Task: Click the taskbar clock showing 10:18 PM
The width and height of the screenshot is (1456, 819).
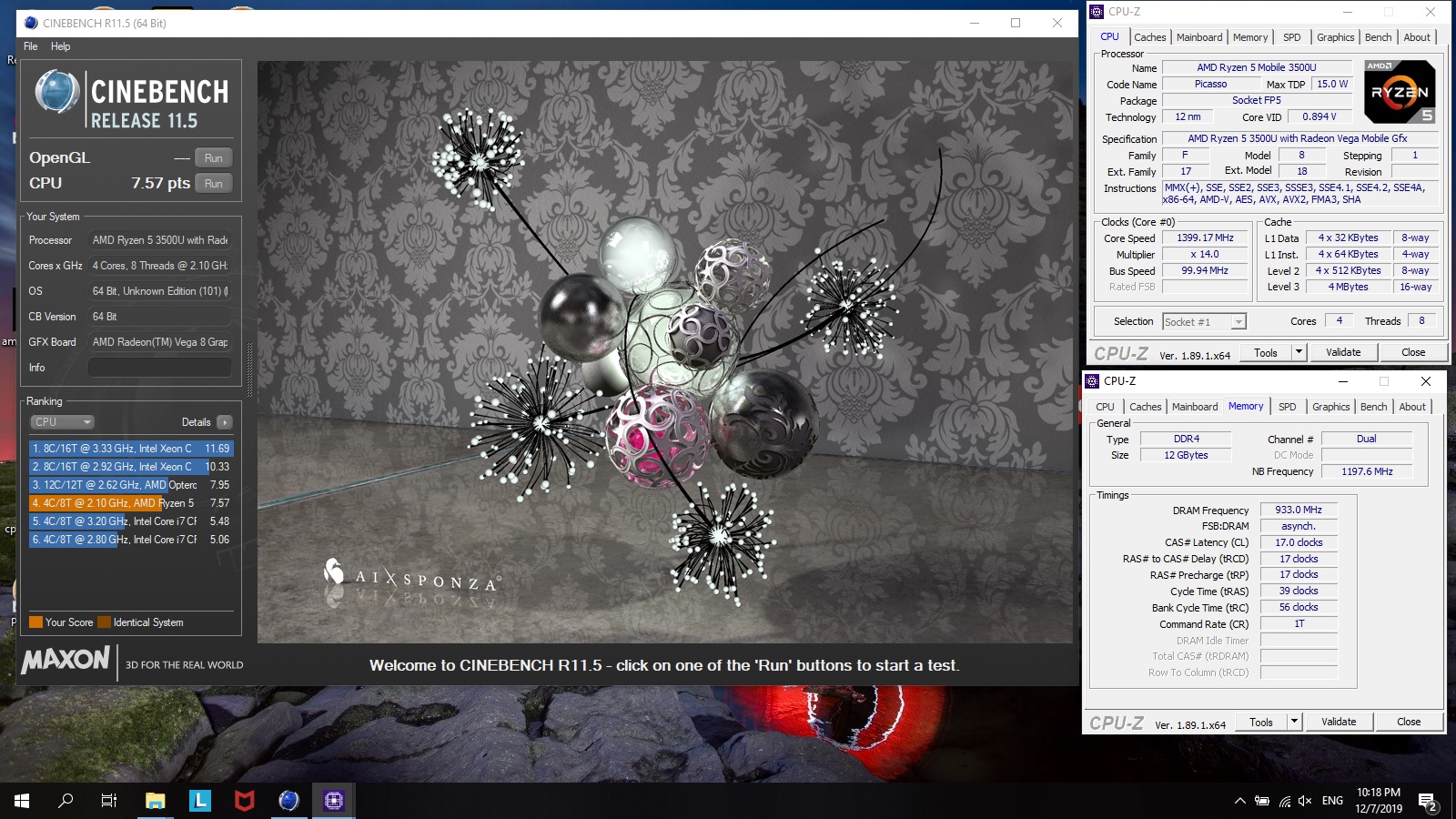Action: [1379, 801]
